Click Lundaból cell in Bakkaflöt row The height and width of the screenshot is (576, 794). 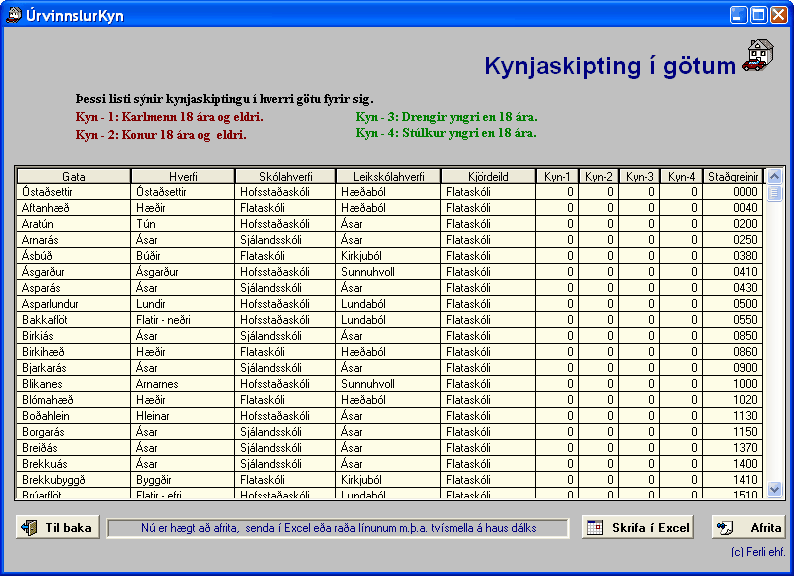pos(389,320)
